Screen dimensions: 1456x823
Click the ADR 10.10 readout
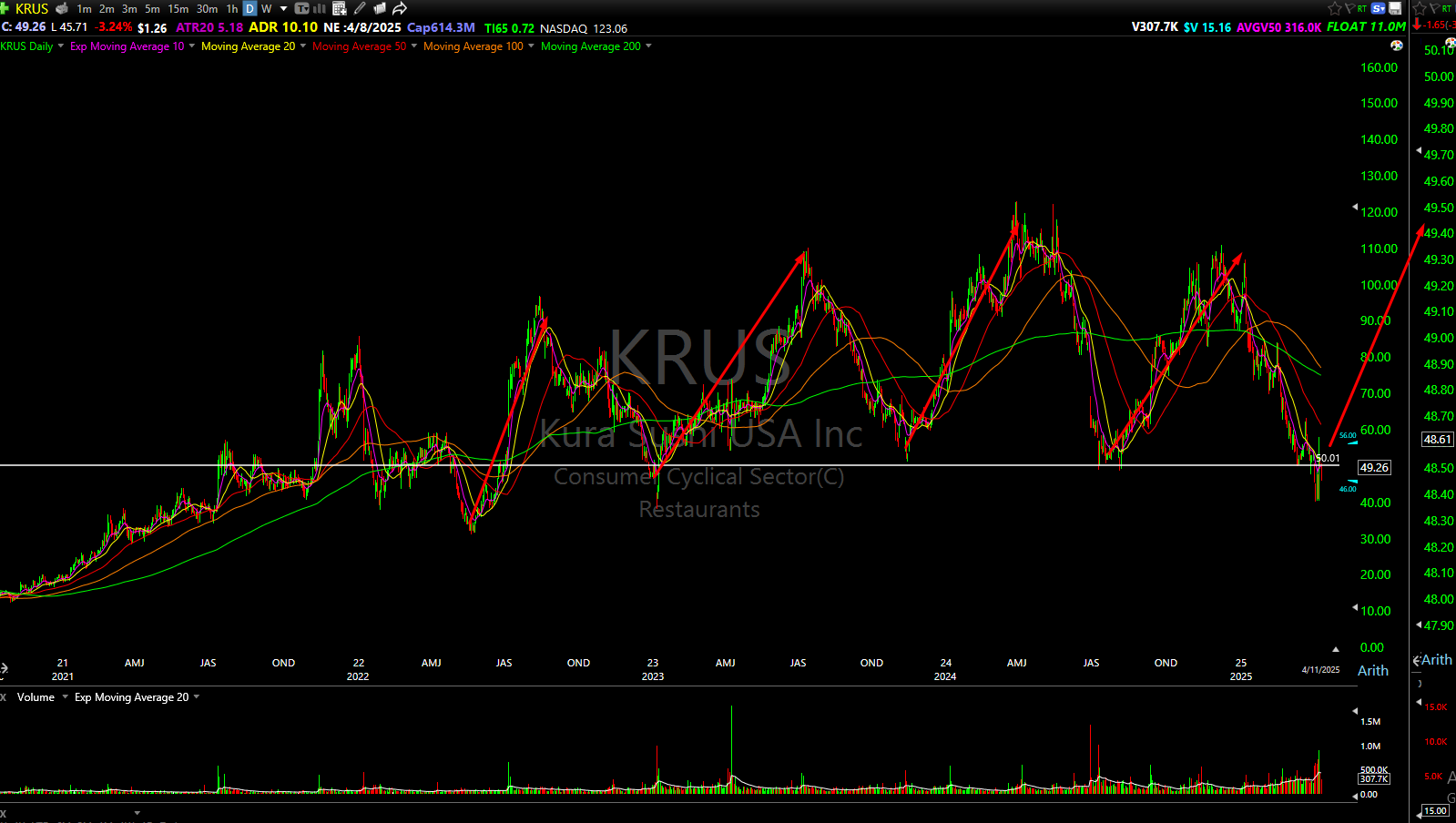pos(283,27)
